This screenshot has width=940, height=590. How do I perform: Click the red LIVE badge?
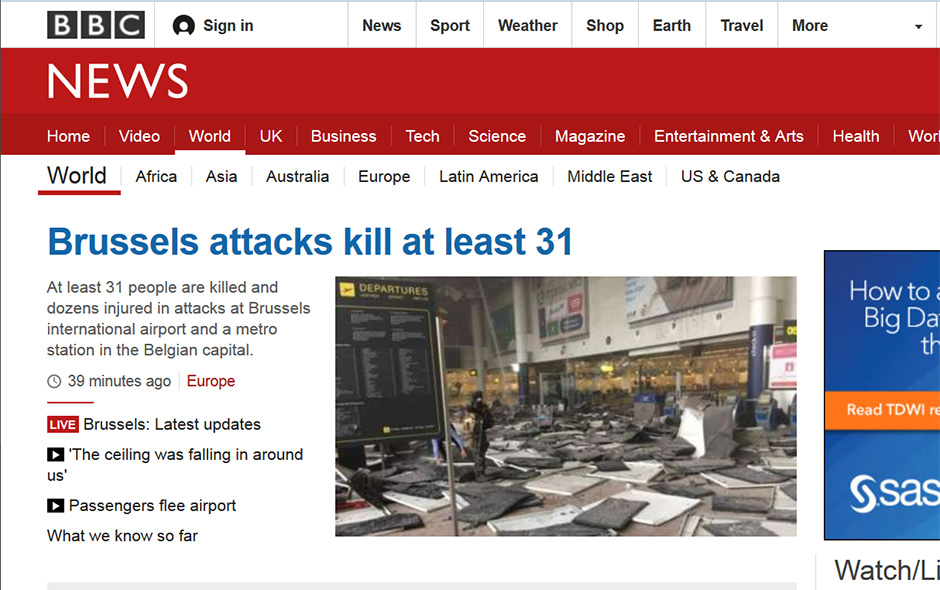(x=62, y=425)
